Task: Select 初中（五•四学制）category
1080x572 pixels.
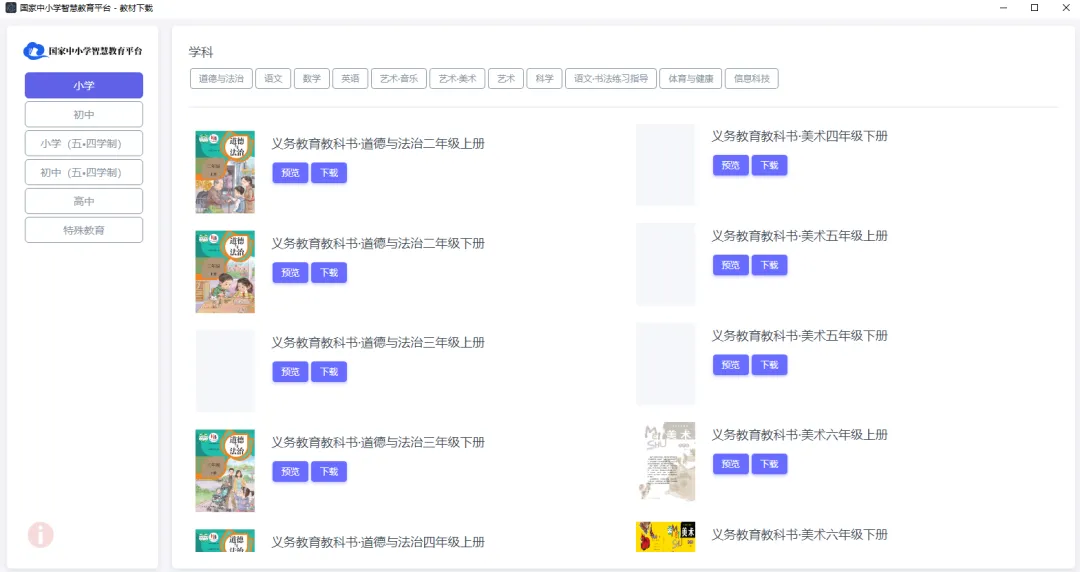Action: coord(84,172)
